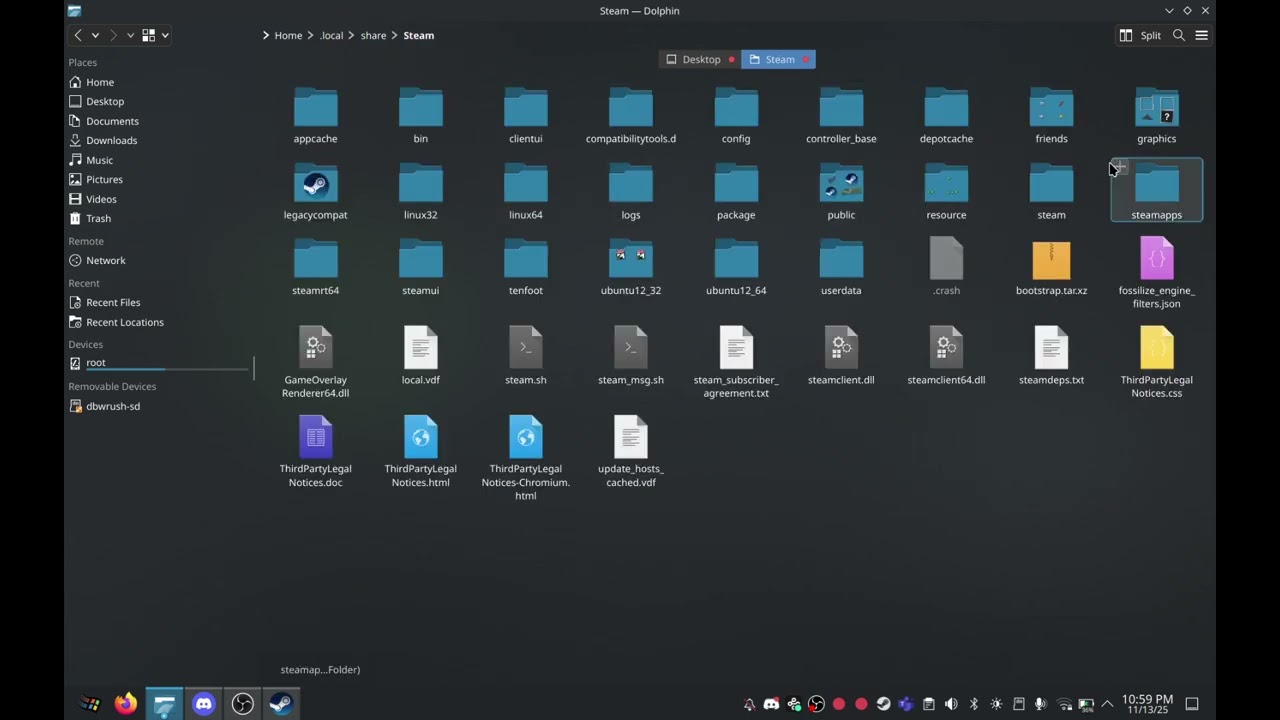1280x720 pixels.
Task: Close the Desktop tab via red dot
Action: tap(731, 59)
